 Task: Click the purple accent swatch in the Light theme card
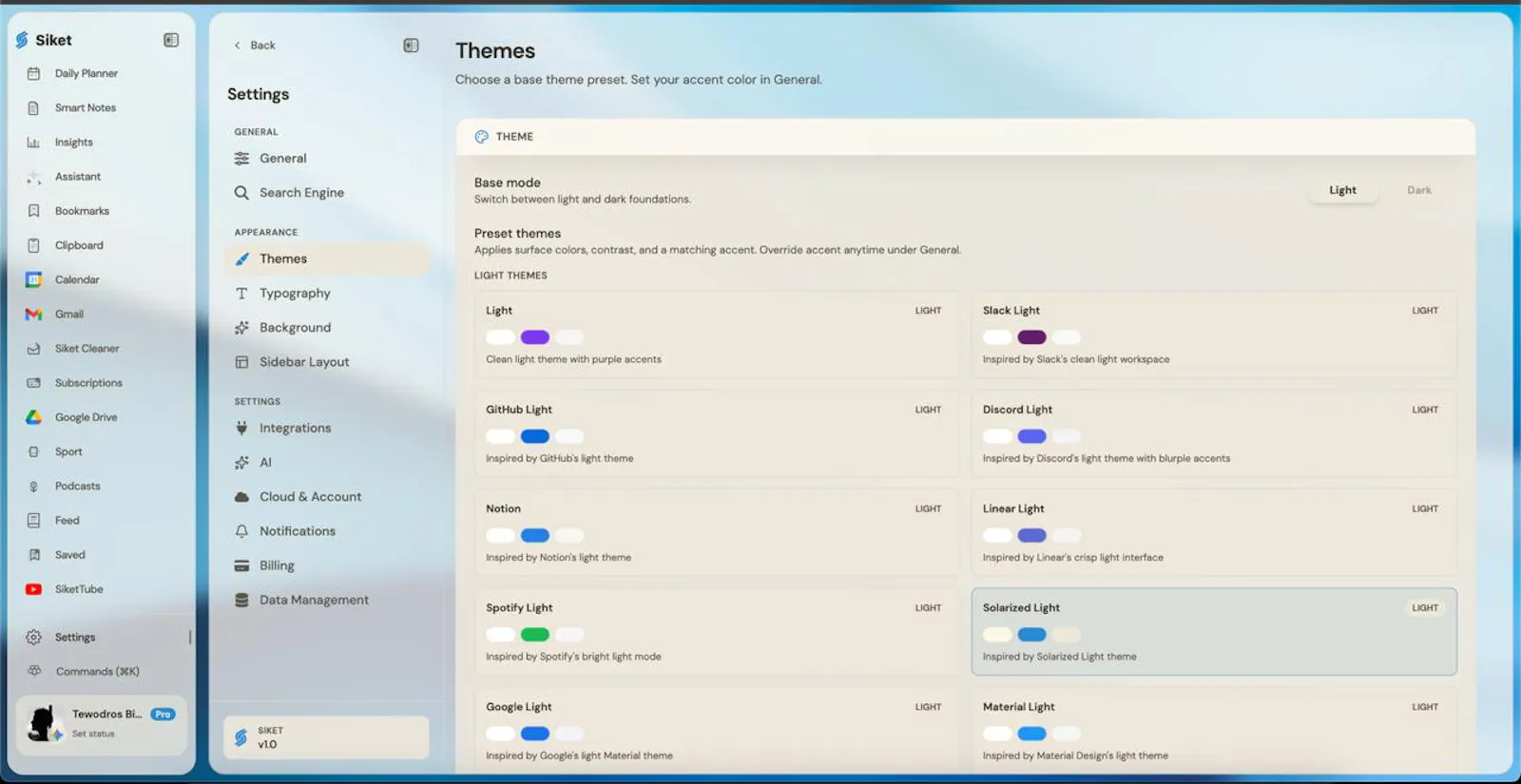[535, 336]
